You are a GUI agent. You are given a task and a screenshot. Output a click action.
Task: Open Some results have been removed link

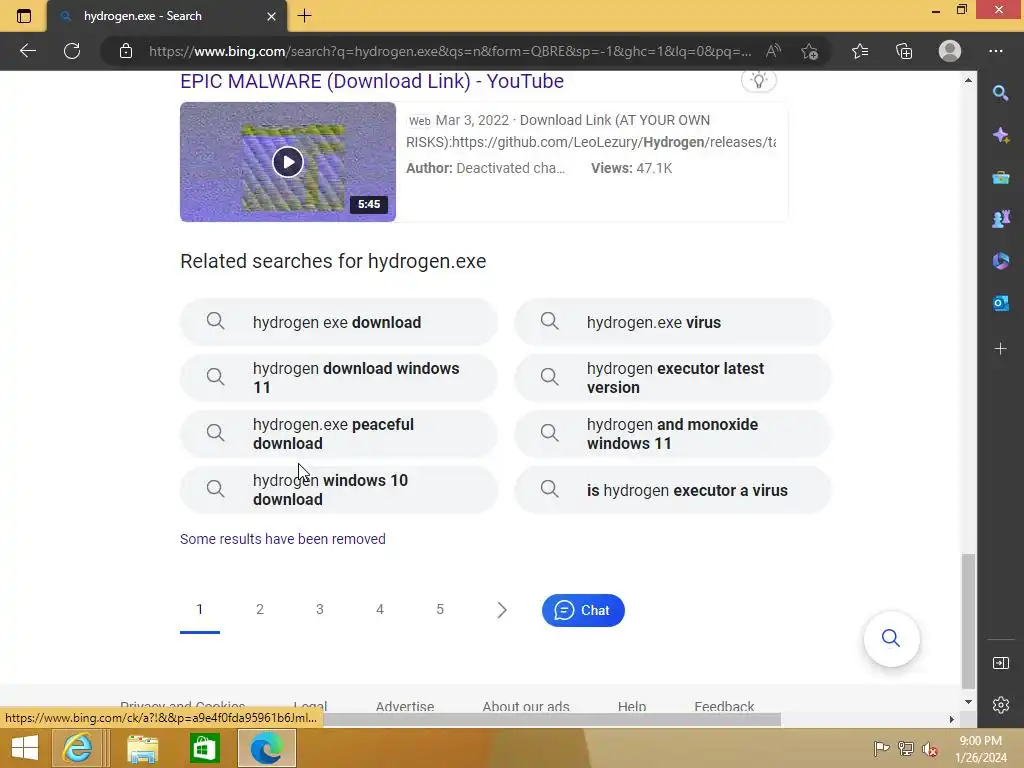[283, 539]
